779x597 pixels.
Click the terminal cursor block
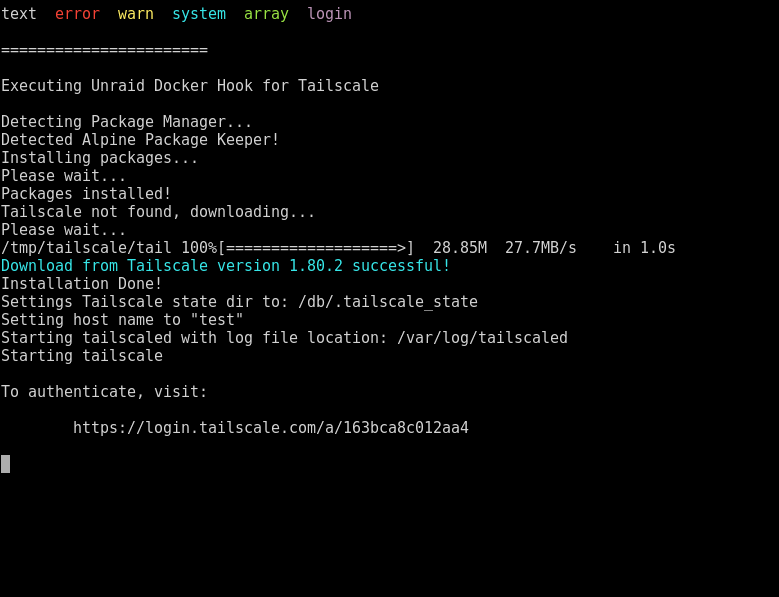click(5, 464)
